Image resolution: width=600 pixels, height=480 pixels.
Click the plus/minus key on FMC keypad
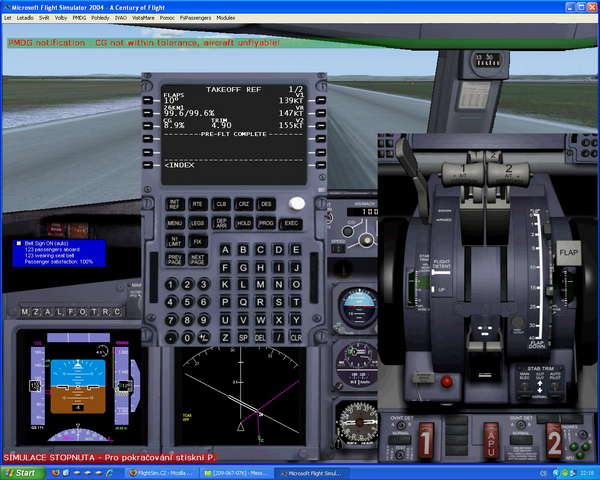click(x=203, y=338)
